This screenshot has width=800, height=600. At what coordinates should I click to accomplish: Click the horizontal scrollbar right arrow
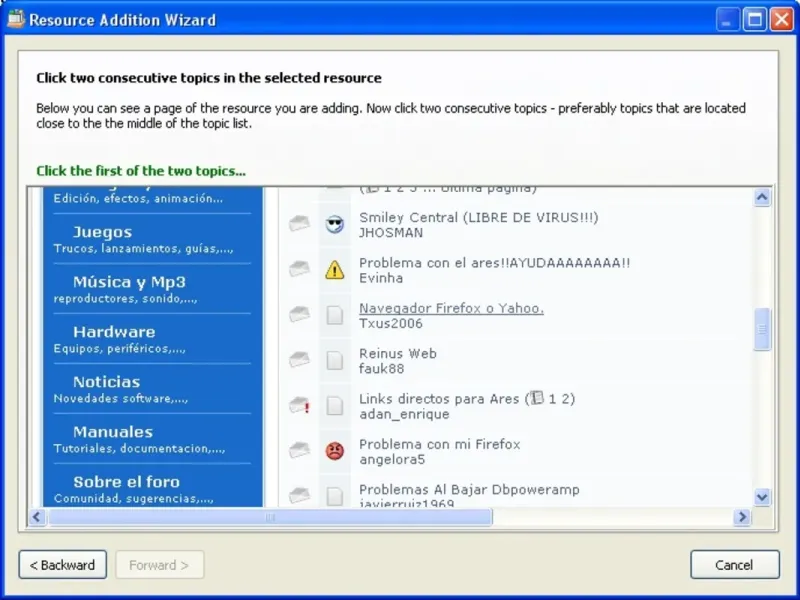pos(742,517)
